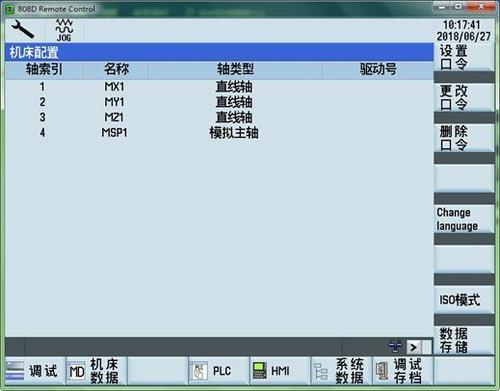Click the network status icon in the status bar
Screen dimensions: 500x391
click(x=395, y=347)
